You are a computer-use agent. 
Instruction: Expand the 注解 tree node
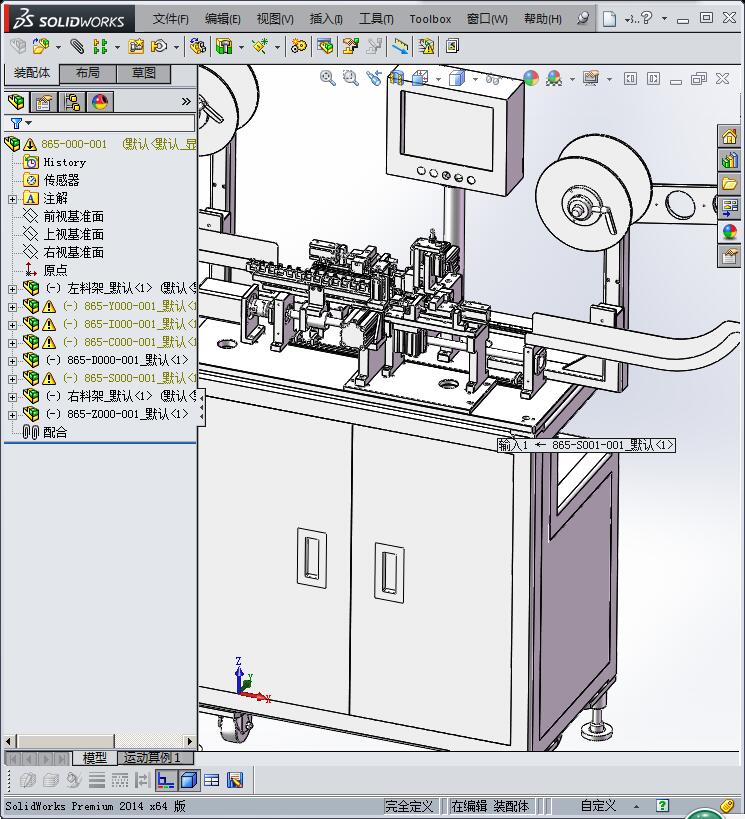[x=12, y=199]
